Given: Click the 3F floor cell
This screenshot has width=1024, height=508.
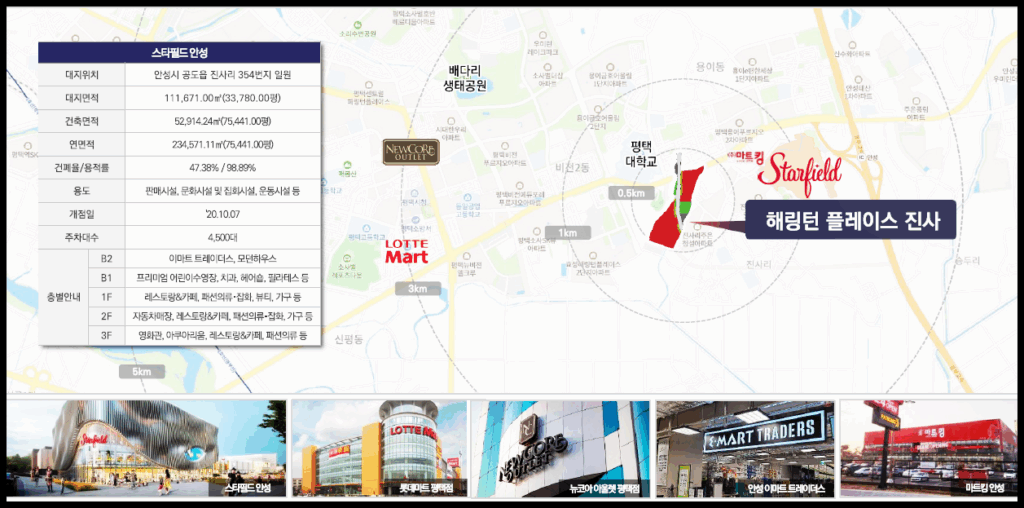Looking at the screenshot, I should point(106,336).
